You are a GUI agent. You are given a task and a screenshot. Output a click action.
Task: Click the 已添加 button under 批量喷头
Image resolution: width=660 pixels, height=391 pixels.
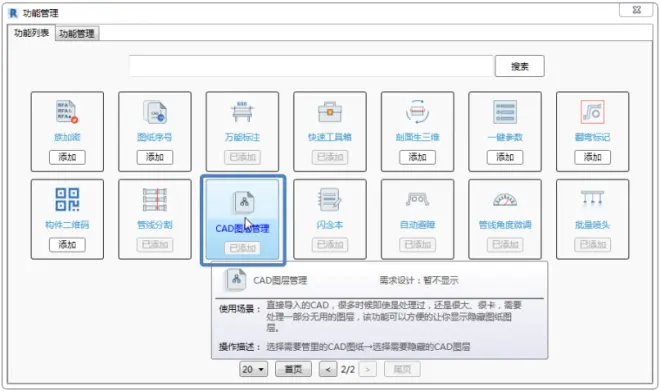(x=593, y=245)
